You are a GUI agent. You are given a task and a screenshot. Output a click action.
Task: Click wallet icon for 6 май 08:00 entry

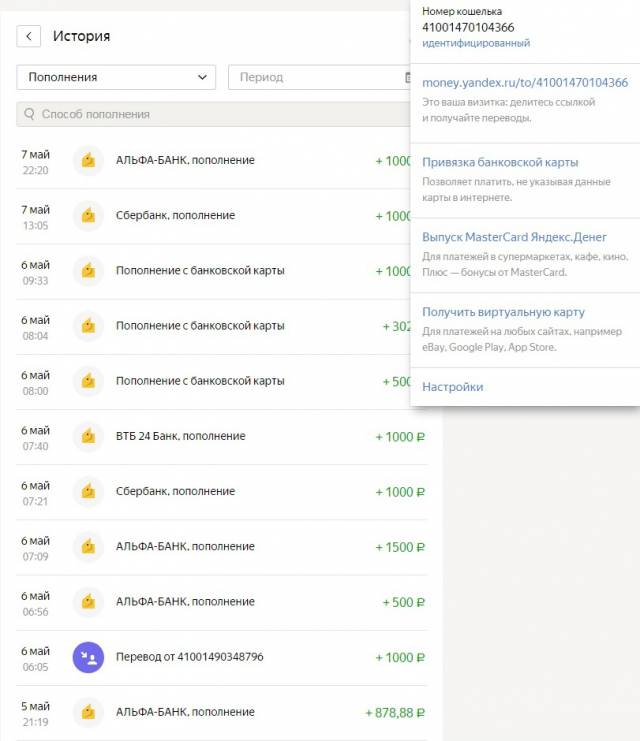(x=88, y=381)
